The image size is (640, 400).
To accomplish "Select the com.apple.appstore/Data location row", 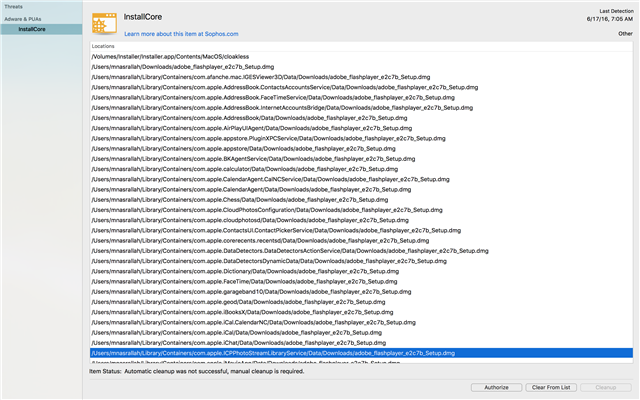I will coord(361,149).
